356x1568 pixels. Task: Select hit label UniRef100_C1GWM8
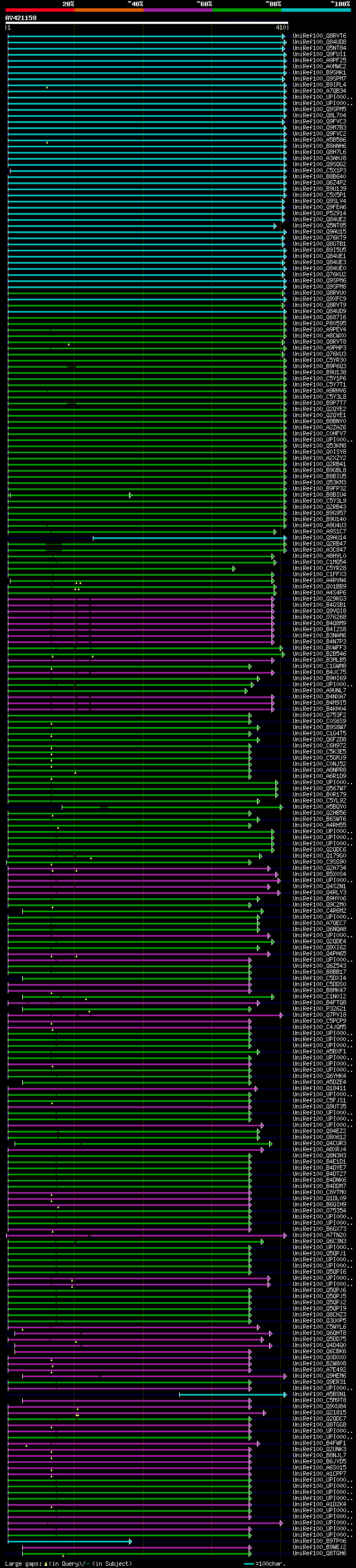(319, 666)
